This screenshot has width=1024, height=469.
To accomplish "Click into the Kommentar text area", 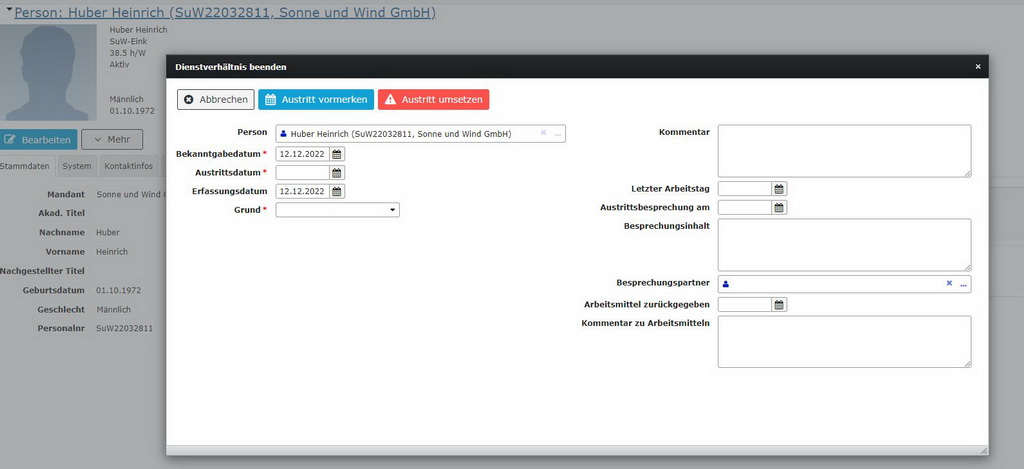I will [844, 151].
